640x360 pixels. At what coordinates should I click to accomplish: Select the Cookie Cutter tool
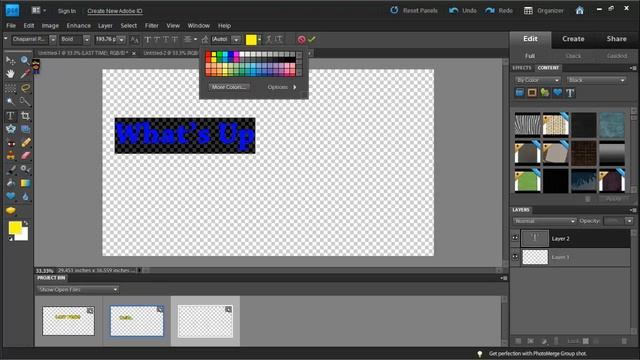(10, 129)
